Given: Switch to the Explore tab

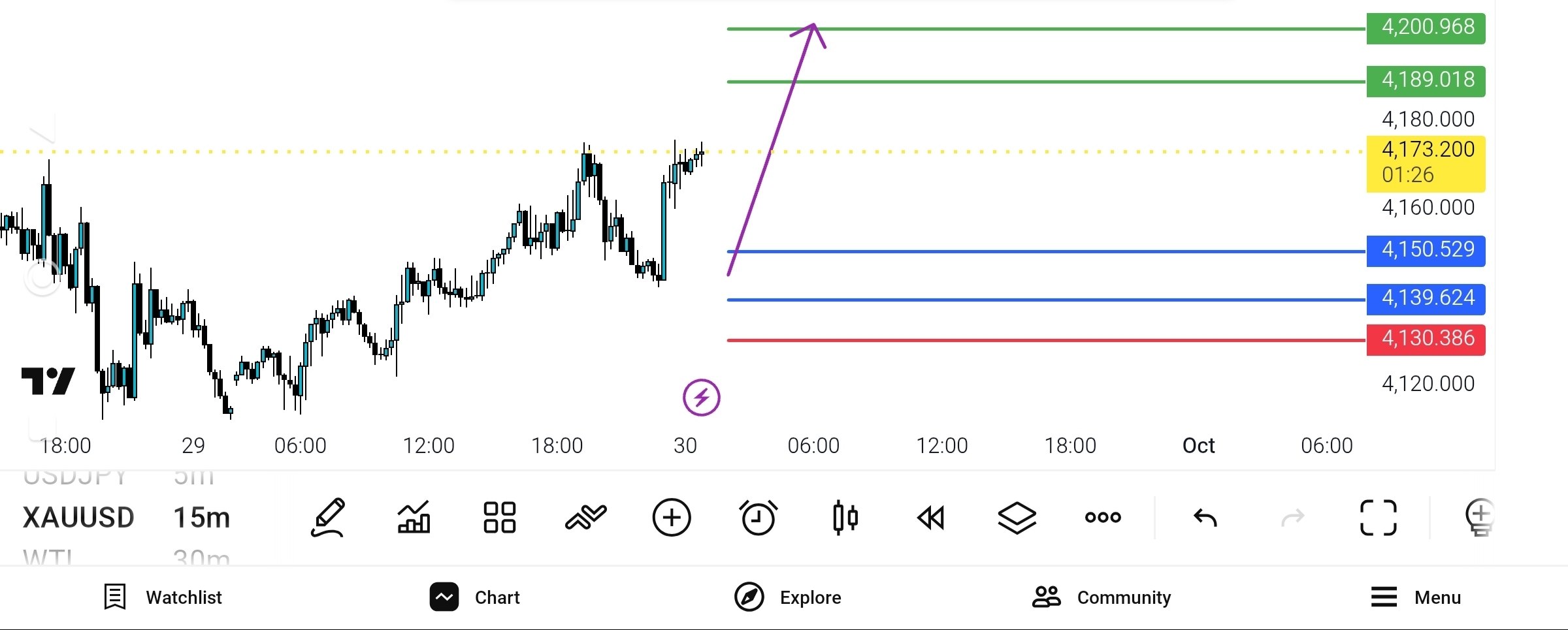Looking at the screenshot, I should point(788,597).
